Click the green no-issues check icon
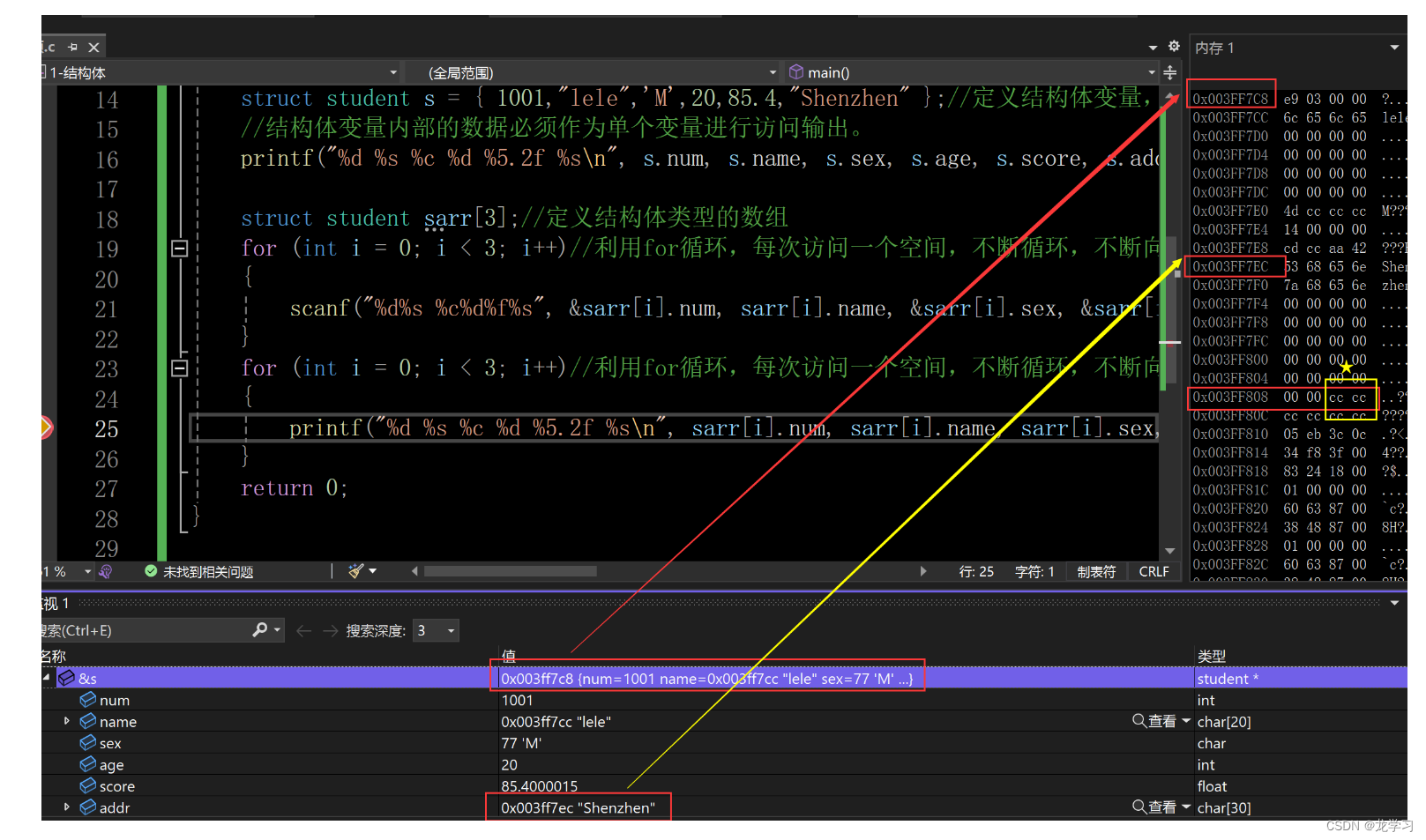 (151, 571)
